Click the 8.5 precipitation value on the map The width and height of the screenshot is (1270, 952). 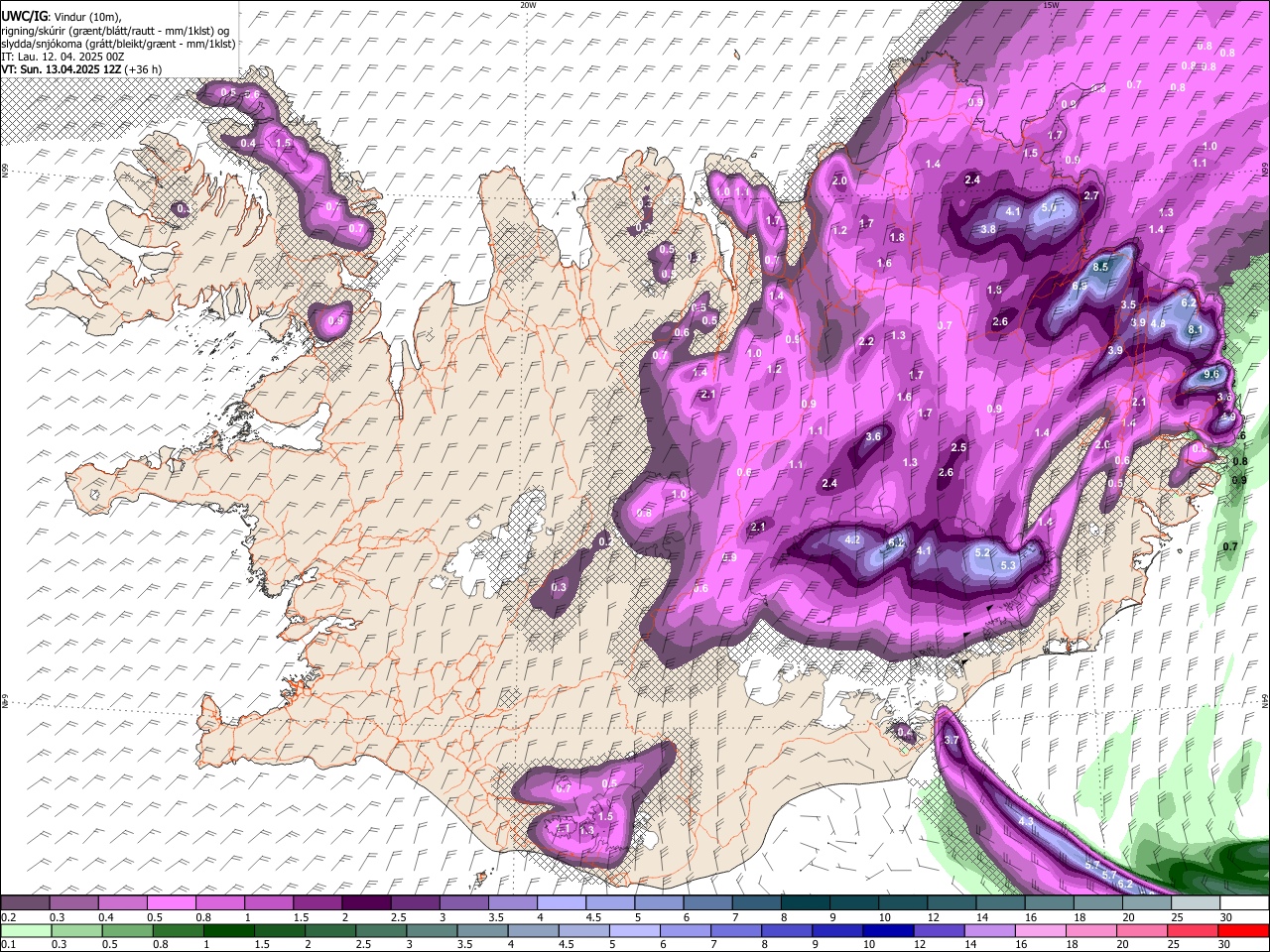[1100, 268]
